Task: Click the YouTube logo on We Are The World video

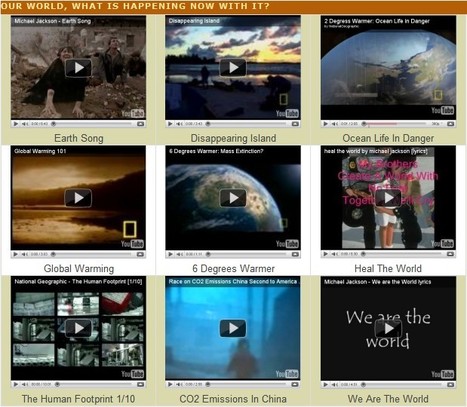Action: 443,374
